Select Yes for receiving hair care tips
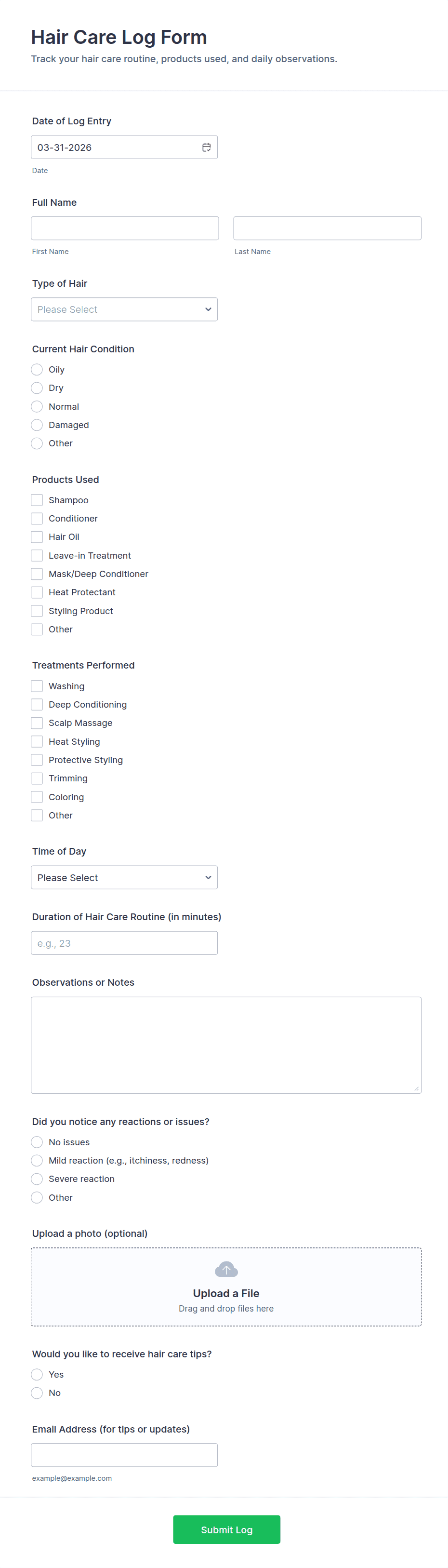Screen dimensions: 448x1568 pos(37,1374)
